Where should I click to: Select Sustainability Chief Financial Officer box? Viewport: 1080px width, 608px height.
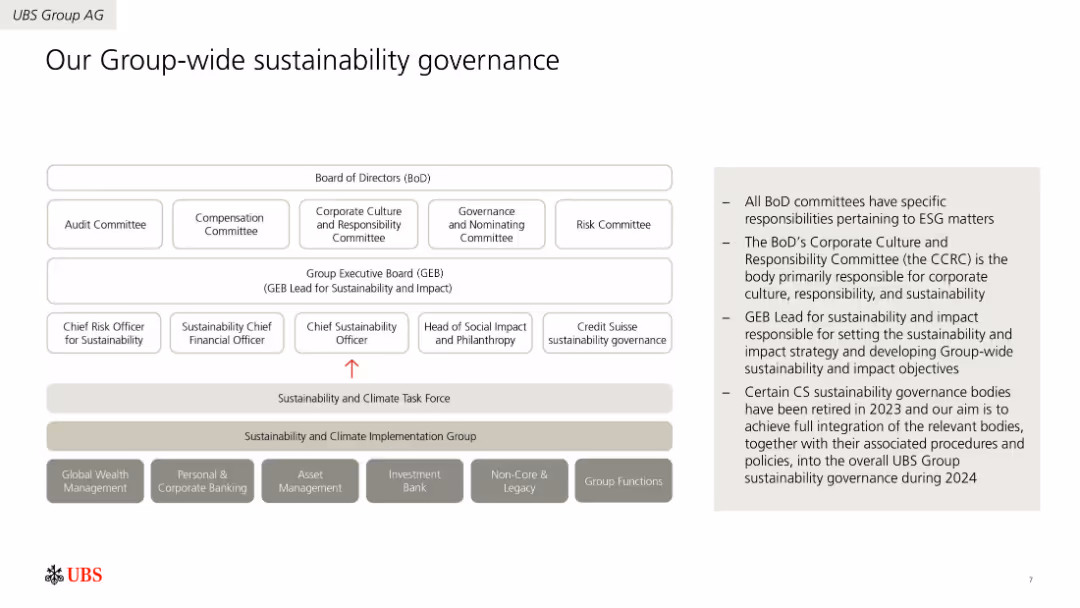(227, 333)
